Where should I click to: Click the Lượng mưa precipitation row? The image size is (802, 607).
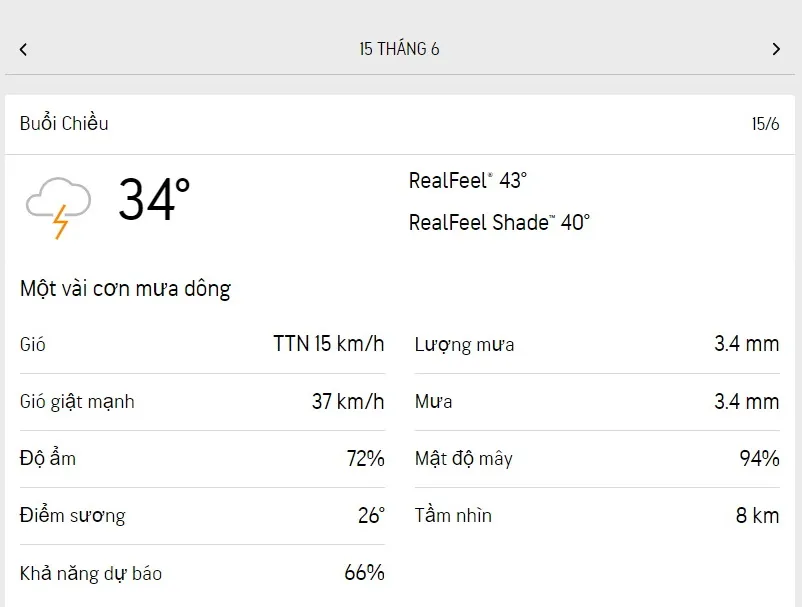pyautogui.click(x=596, y=345)
